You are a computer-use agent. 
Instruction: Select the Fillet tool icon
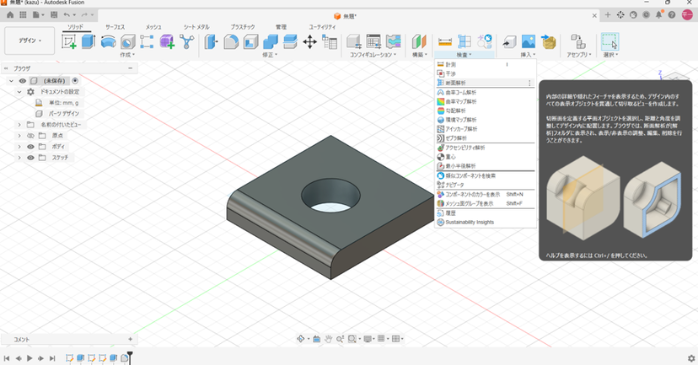click(231, 42)
